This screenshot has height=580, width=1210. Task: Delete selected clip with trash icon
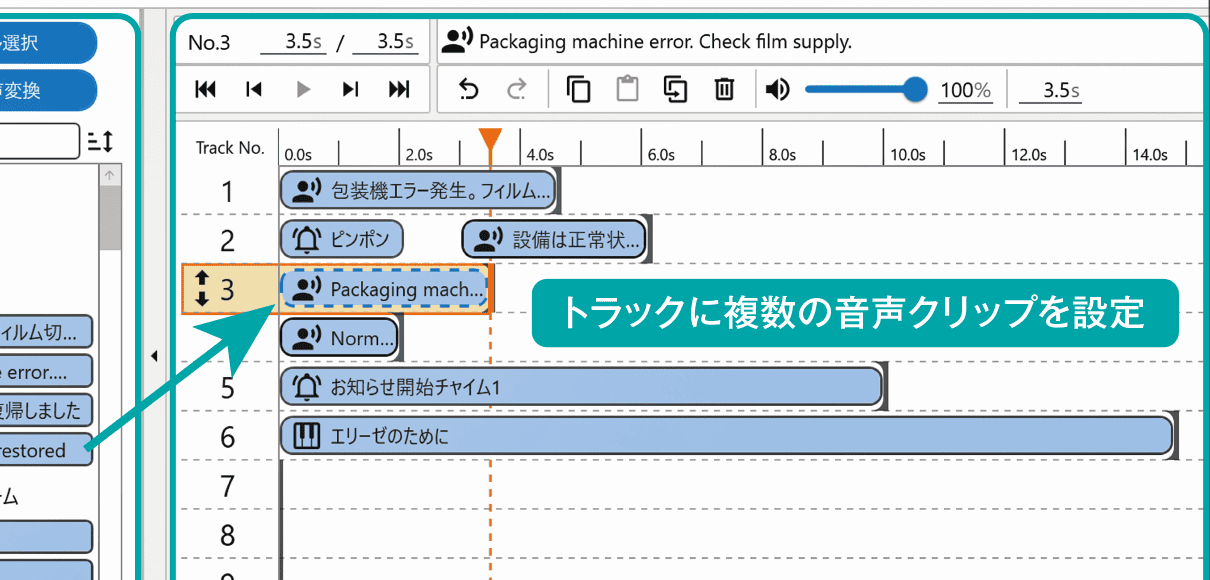pos(724,90)
